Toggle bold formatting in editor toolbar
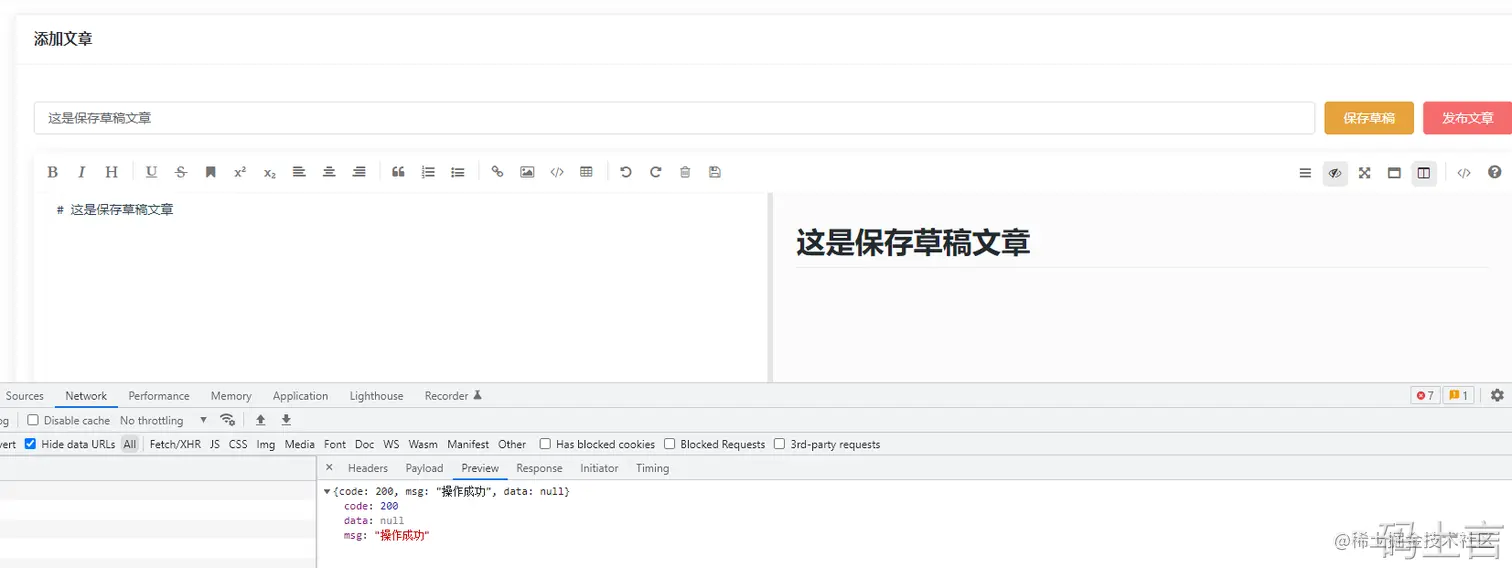 click(x=52, y=172)
